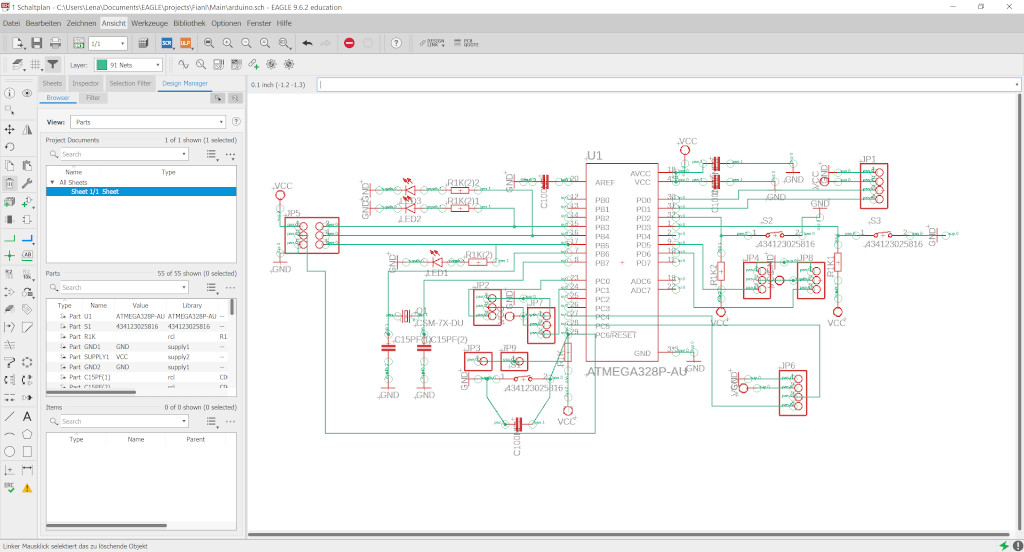Switch to the Inspector tab
Screen dimensions: 1024x552
click(86, 84)
